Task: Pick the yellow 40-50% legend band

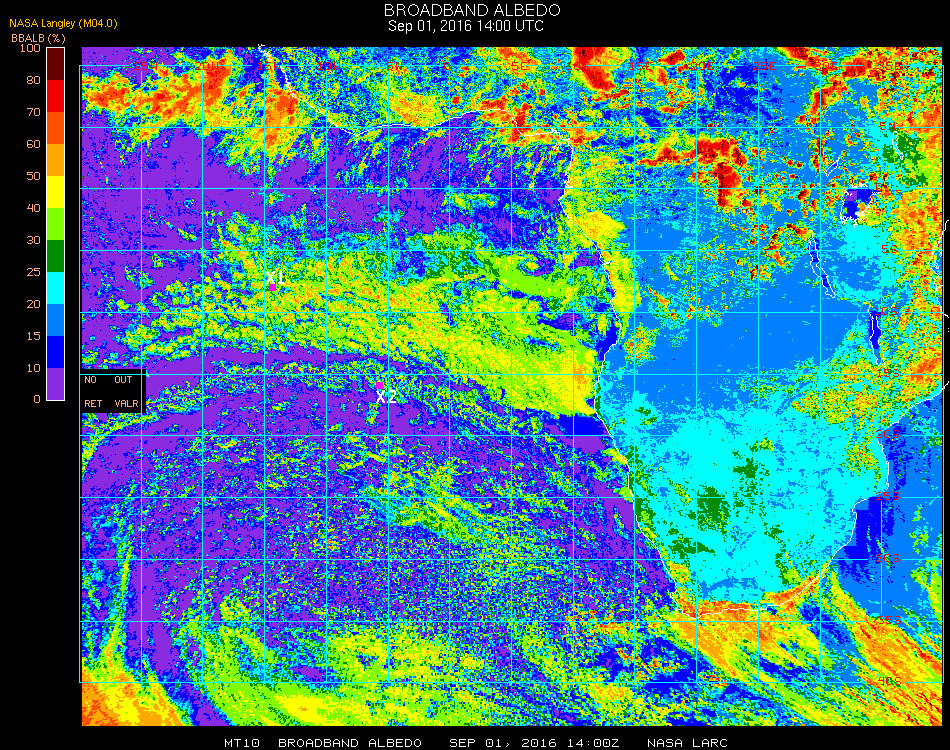Action: (56, 192)
